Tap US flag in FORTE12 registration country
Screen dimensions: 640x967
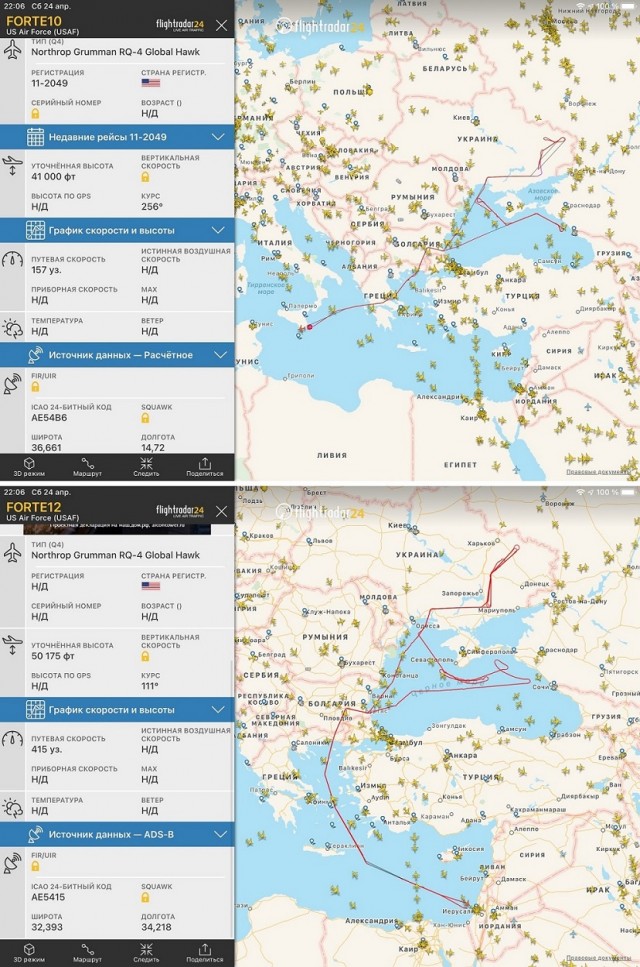click(150, 586)
